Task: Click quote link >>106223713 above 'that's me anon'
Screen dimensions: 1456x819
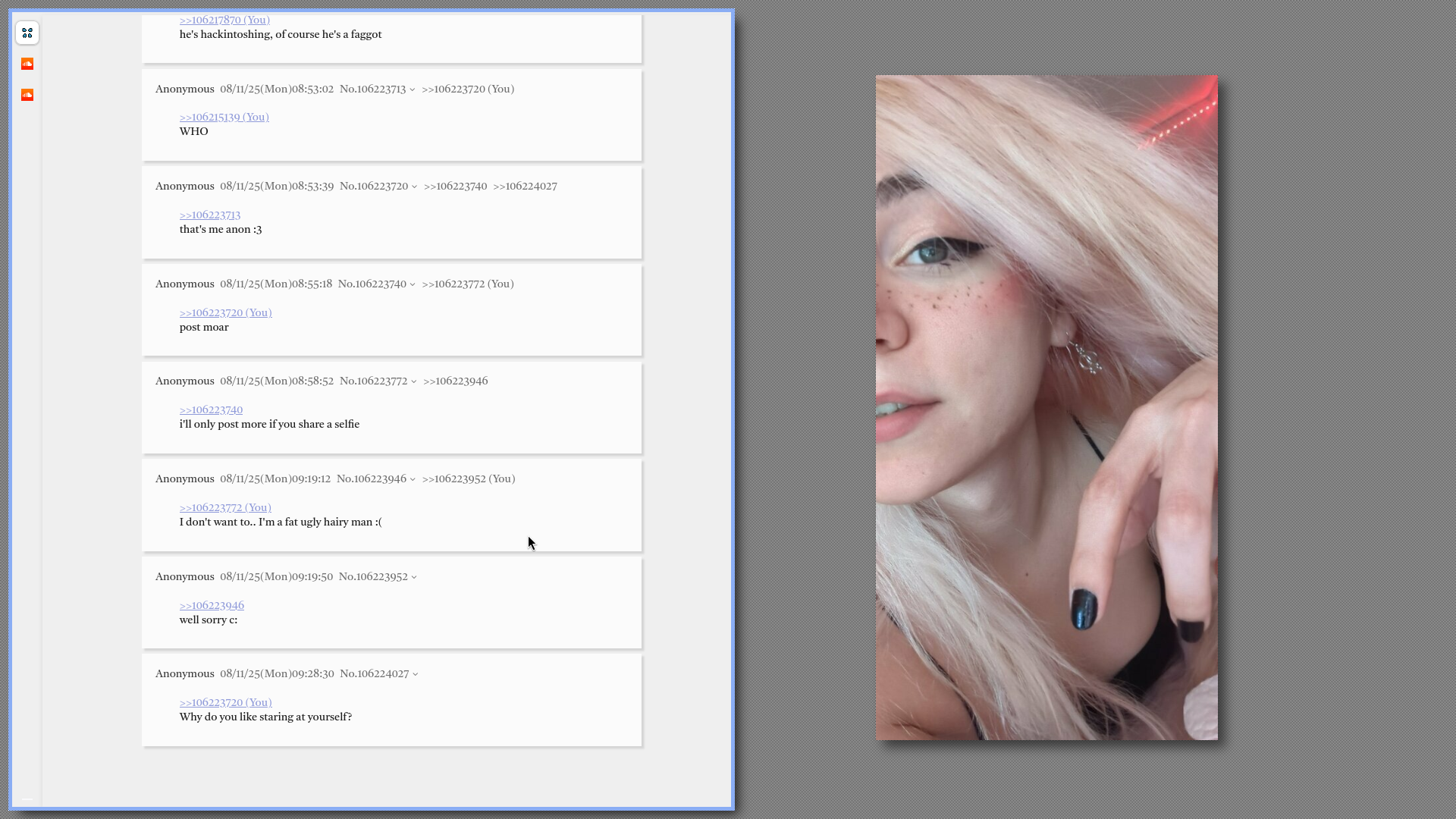Action: pos(209,215)
